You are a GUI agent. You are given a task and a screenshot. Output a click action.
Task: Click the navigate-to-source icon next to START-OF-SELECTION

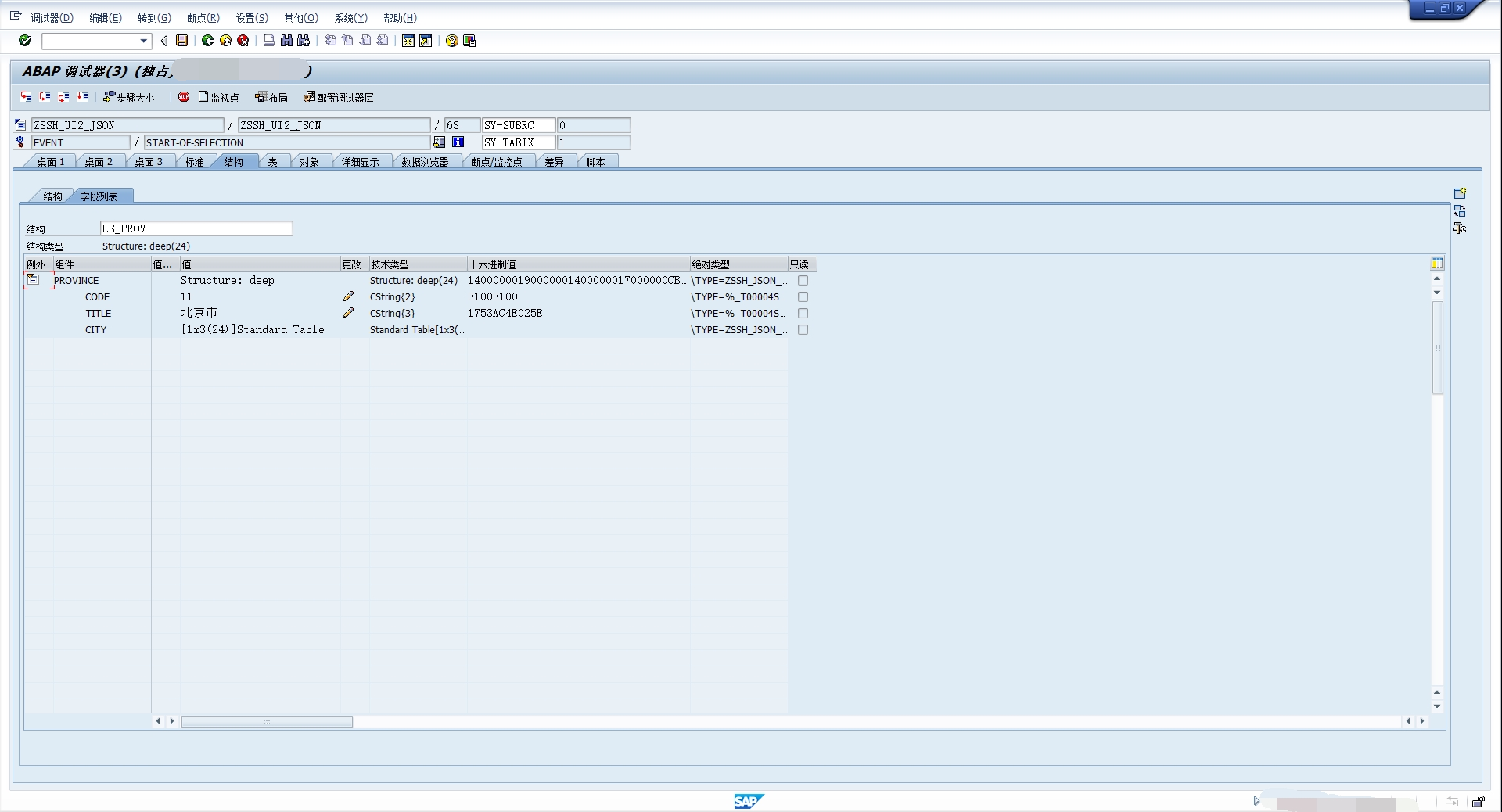[440, 142]
